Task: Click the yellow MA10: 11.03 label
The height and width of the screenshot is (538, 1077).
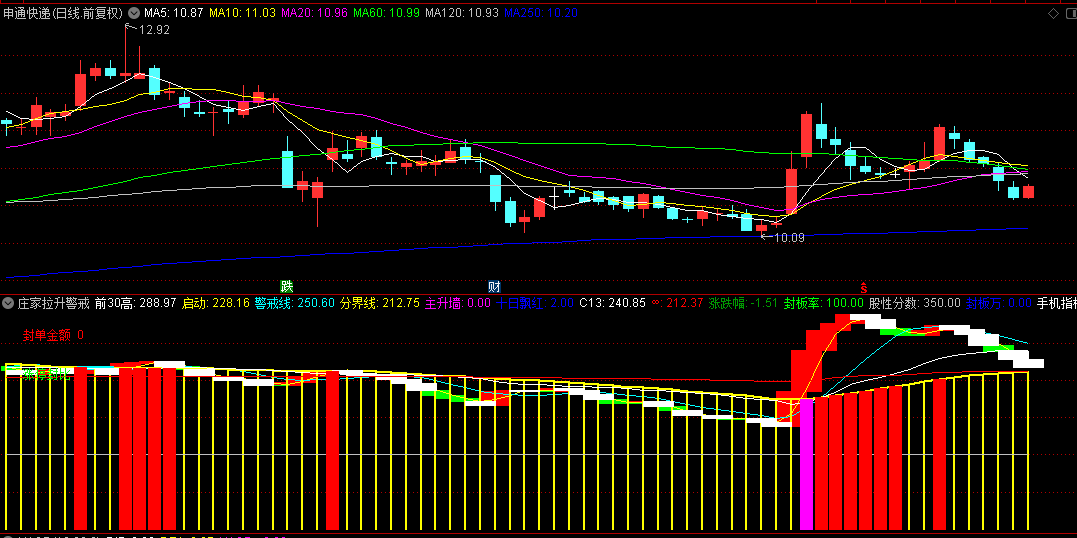Action: [x=242, y=13]
